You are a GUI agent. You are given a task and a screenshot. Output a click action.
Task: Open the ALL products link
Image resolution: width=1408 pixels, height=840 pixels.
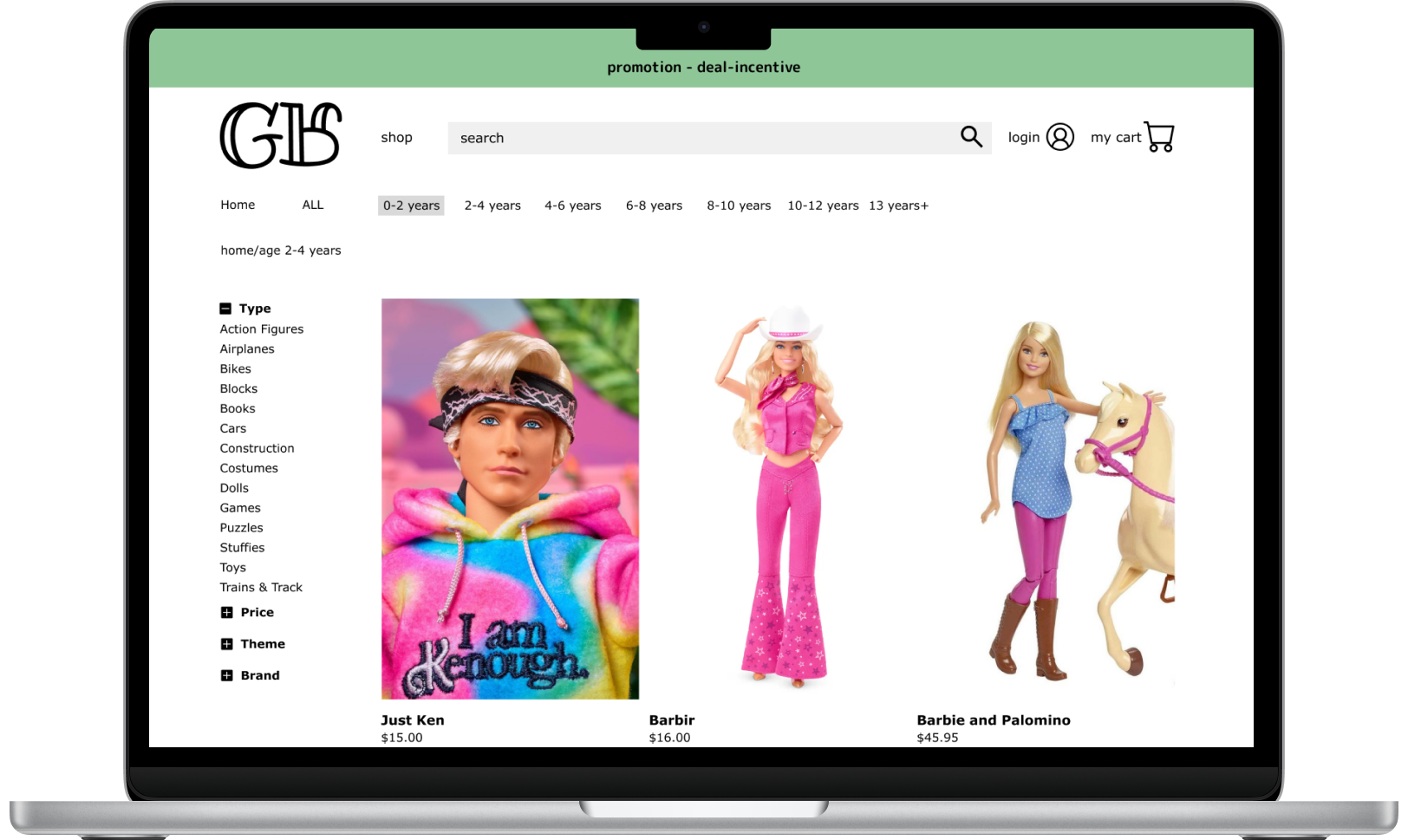point(313,205)
